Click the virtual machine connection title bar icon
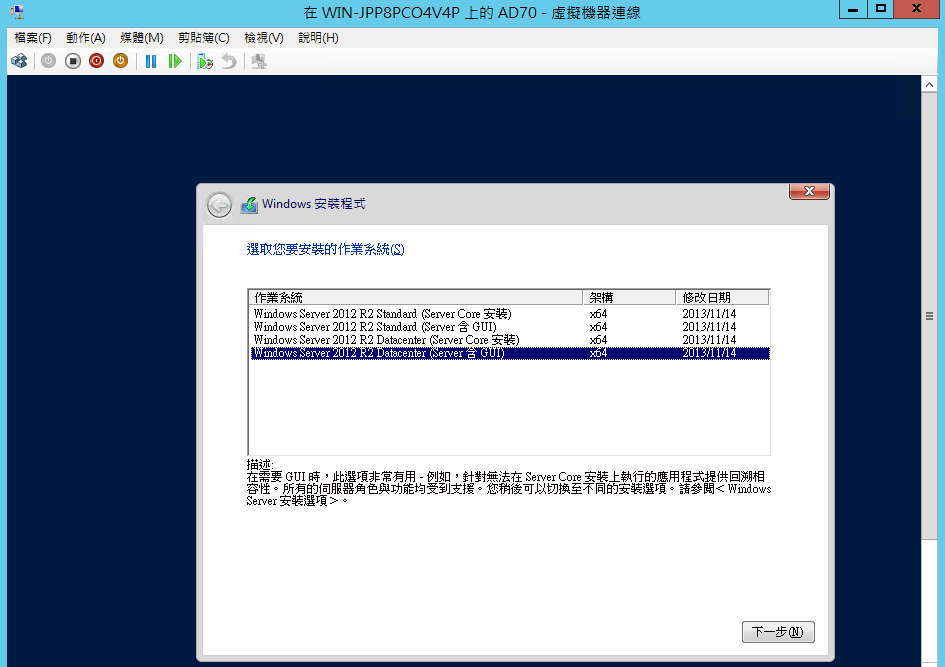Image resolution: width=945 pixels, height=667 pixels. pyautogui.click(x=17, y=11)
